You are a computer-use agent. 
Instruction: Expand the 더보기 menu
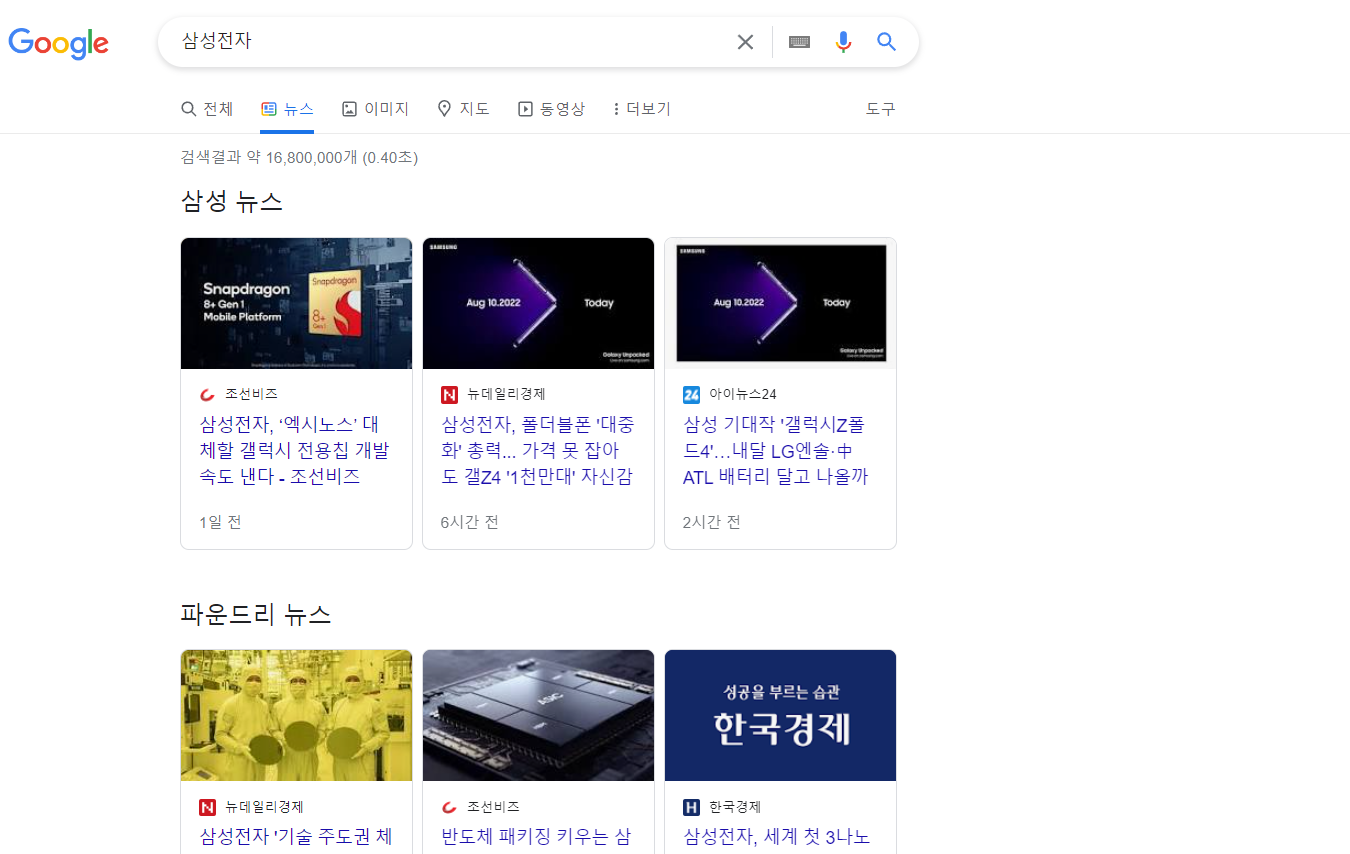click(x=641, y=109)
